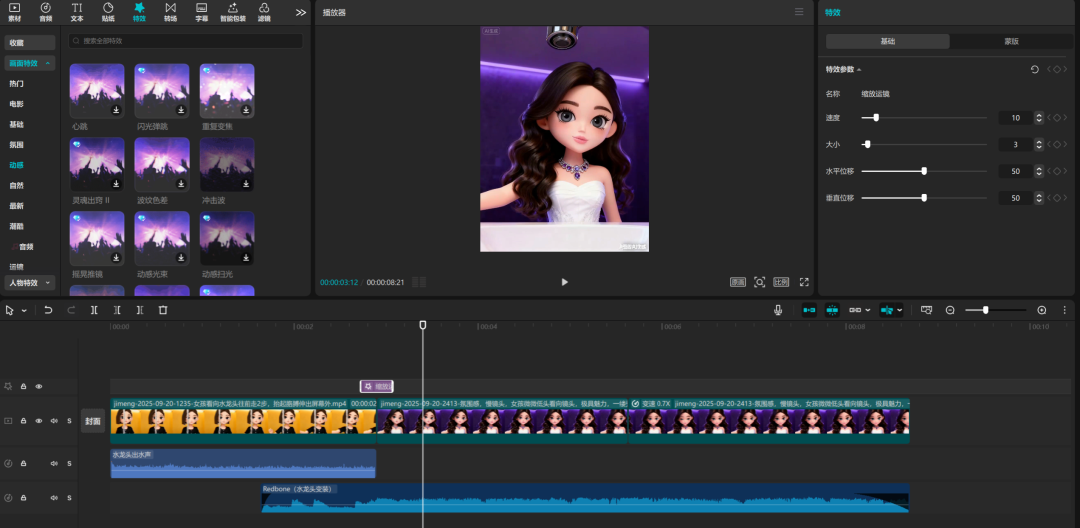Open the selection tool dropdown arrow
Viewport: 1080px width, 528px height.
point(22,310)
